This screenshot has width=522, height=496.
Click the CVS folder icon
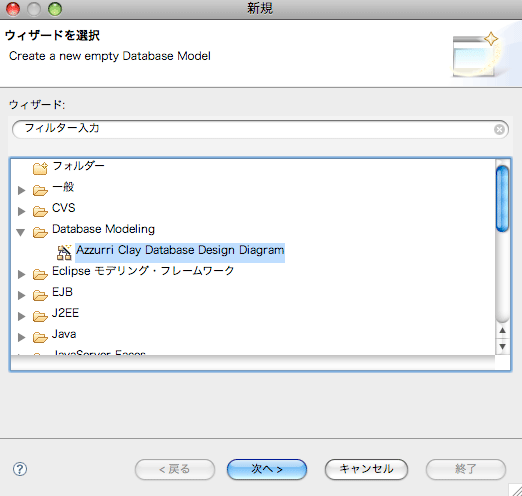click(40, 211)
